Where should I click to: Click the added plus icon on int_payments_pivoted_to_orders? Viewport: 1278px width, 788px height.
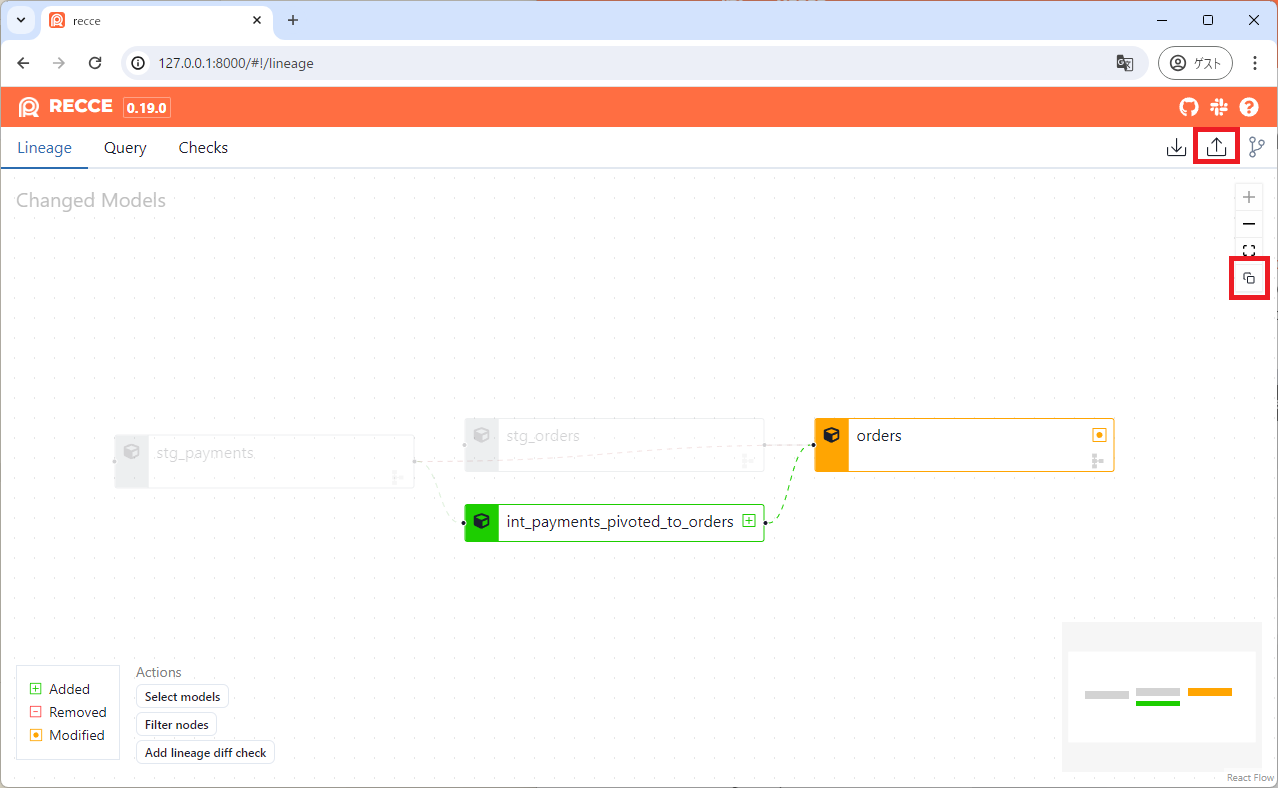pos(749,521)
